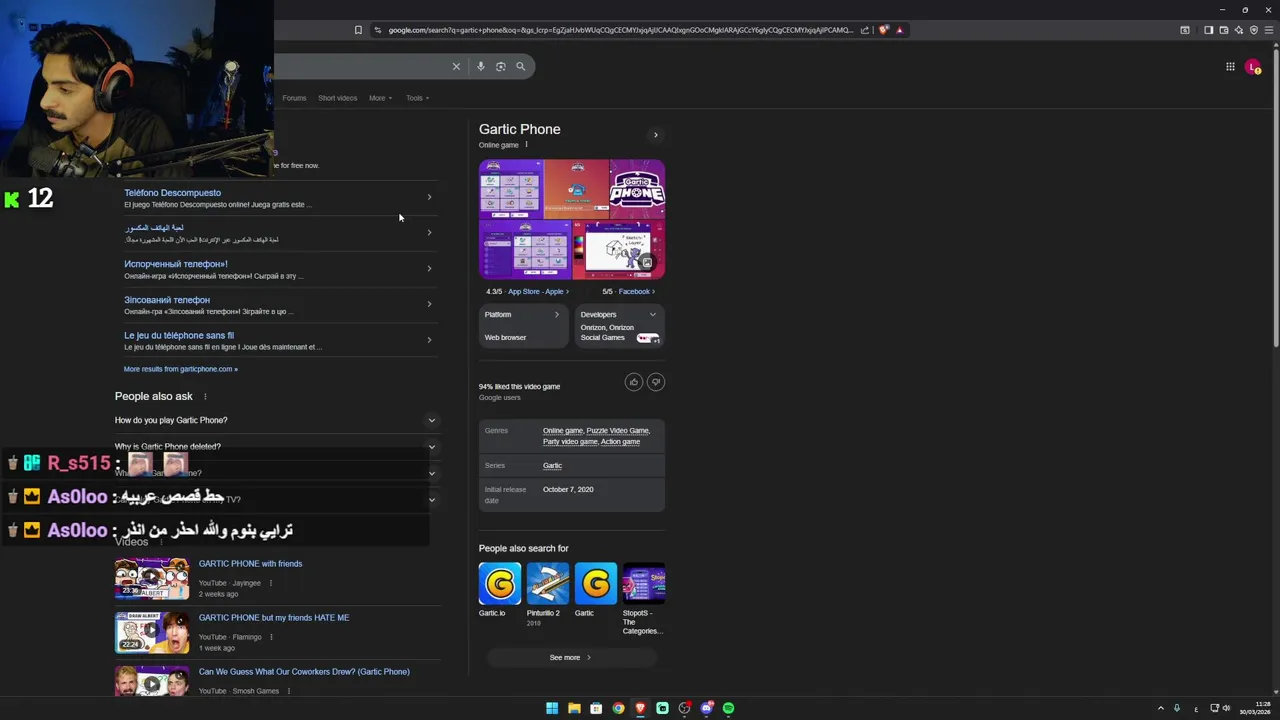This screenshot has width=1280, height=720.
Task: Open options for Smosh Games video result
Action: pyautogui.click(x=288, y=691)
